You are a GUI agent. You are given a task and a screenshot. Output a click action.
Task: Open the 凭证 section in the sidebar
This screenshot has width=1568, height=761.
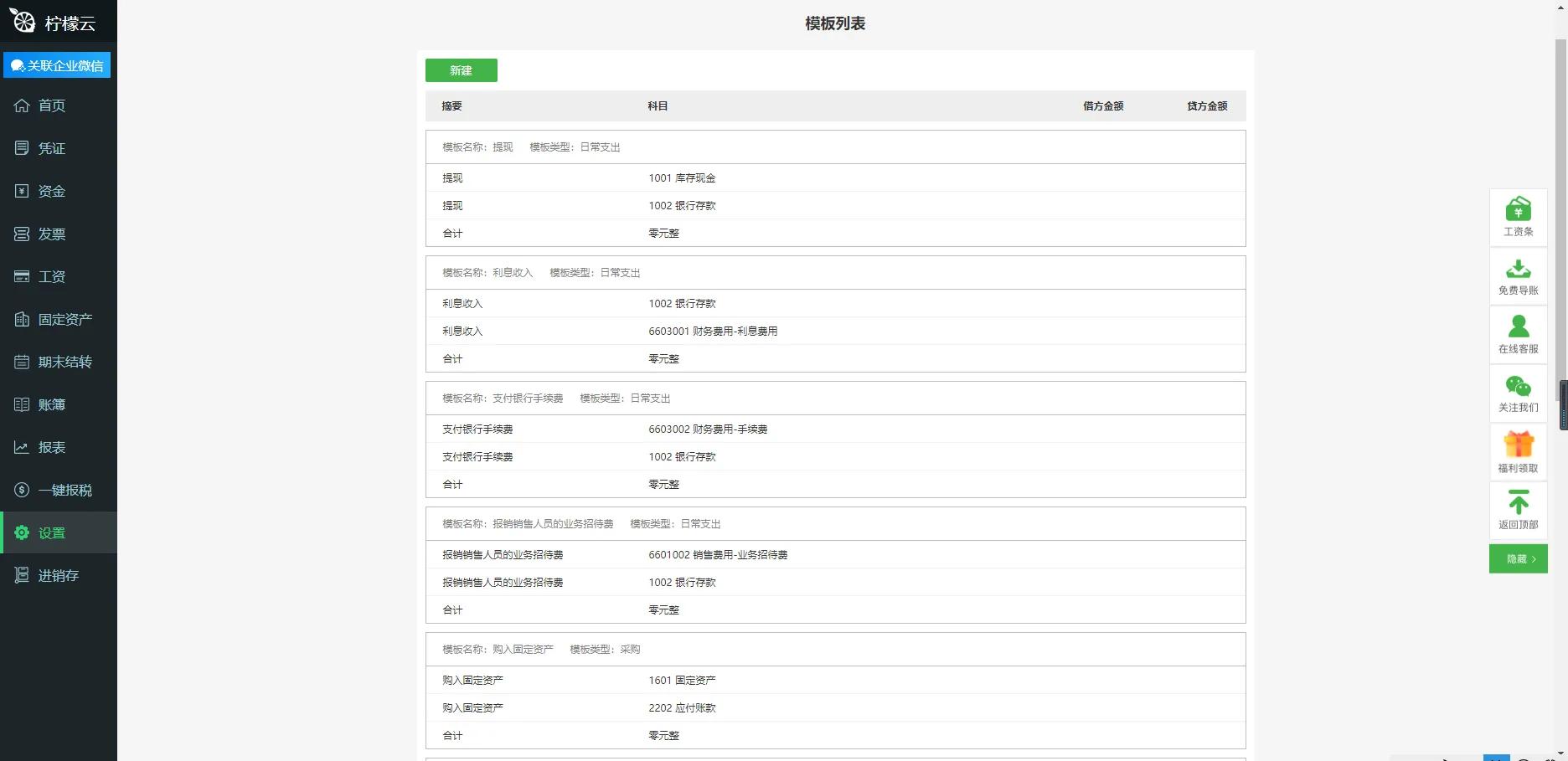pos(50,148)
